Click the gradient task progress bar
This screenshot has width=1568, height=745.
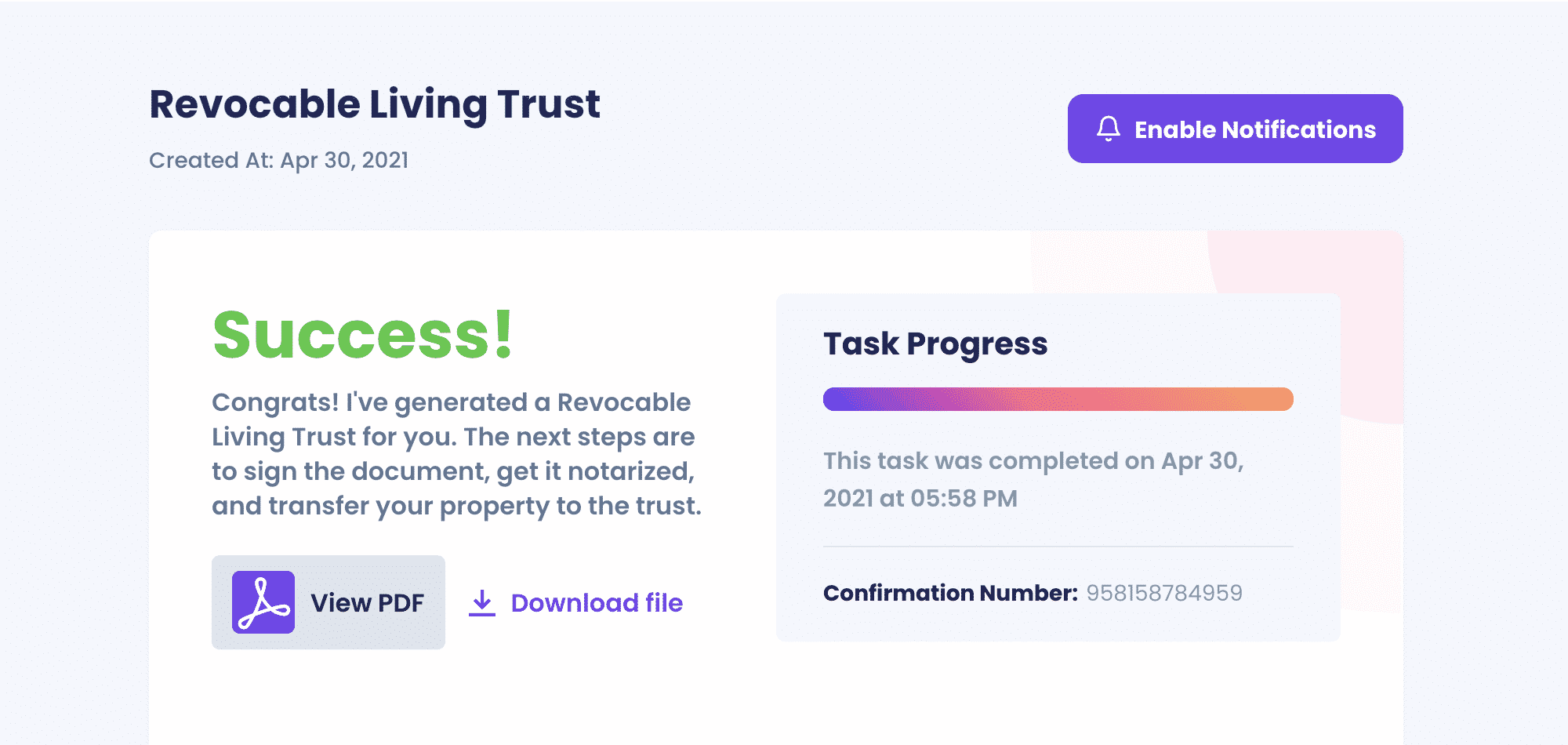click(1058, 399)
